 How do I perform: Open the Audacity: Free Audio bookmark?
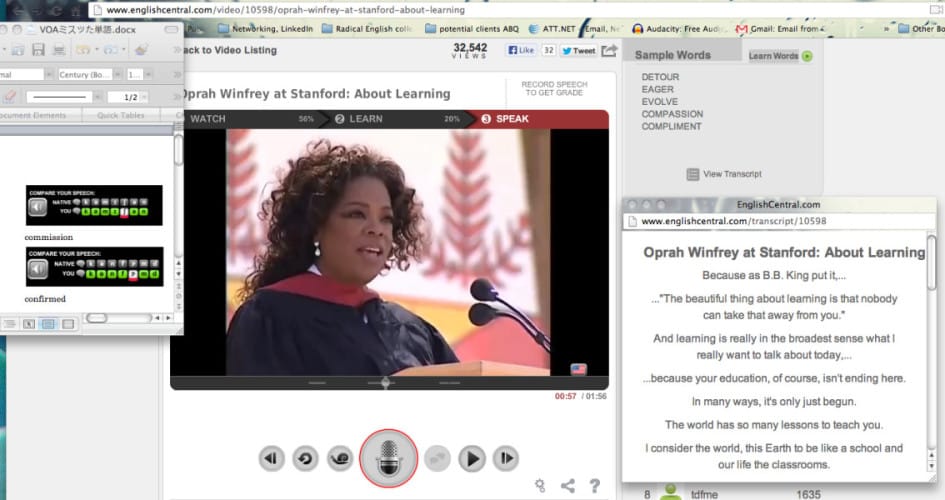pos(679,28)
